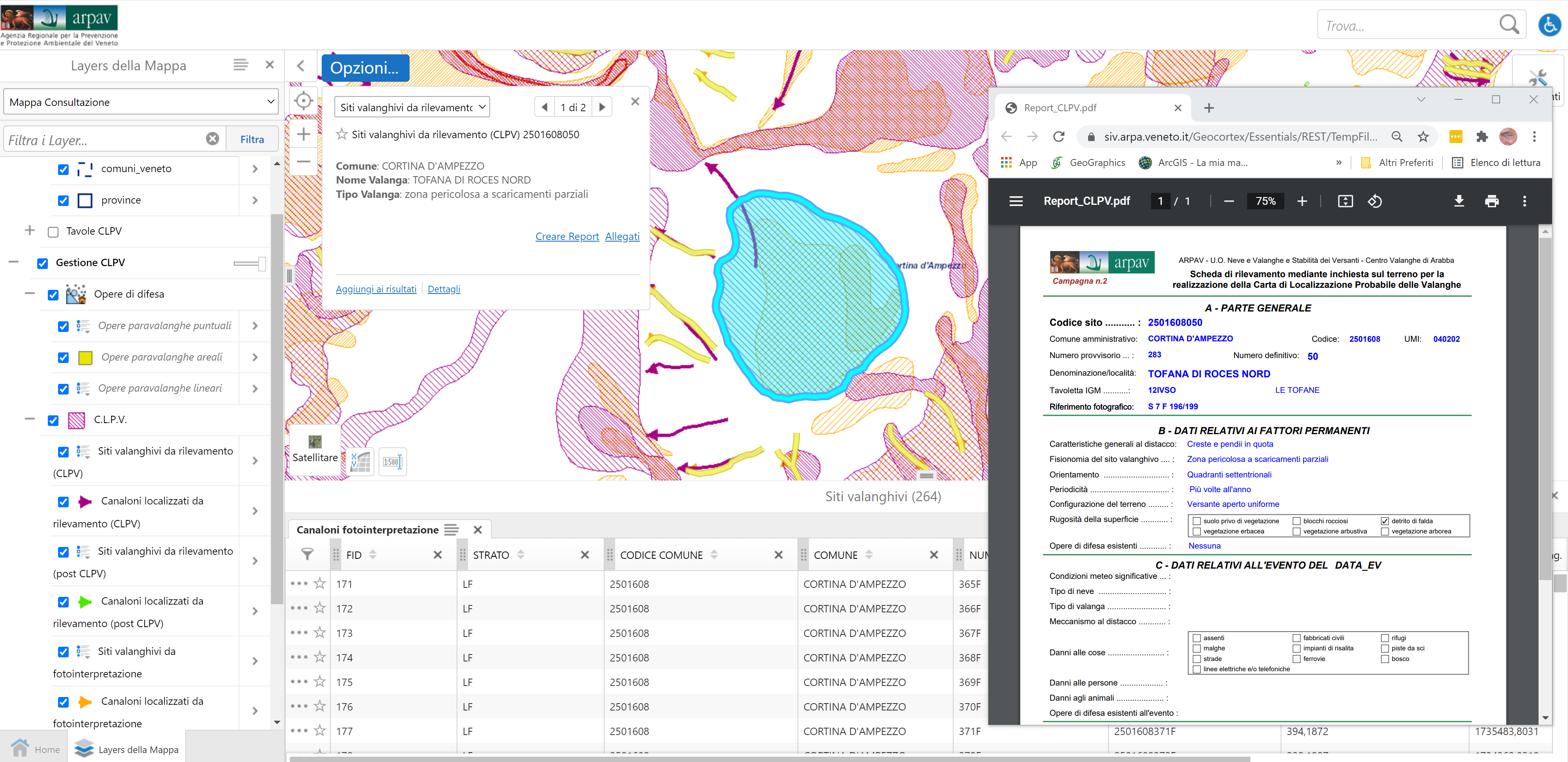Open Opere paravalanghe lineari options chevron
This screenshot has height=762, width=1568.
point(255,388)
